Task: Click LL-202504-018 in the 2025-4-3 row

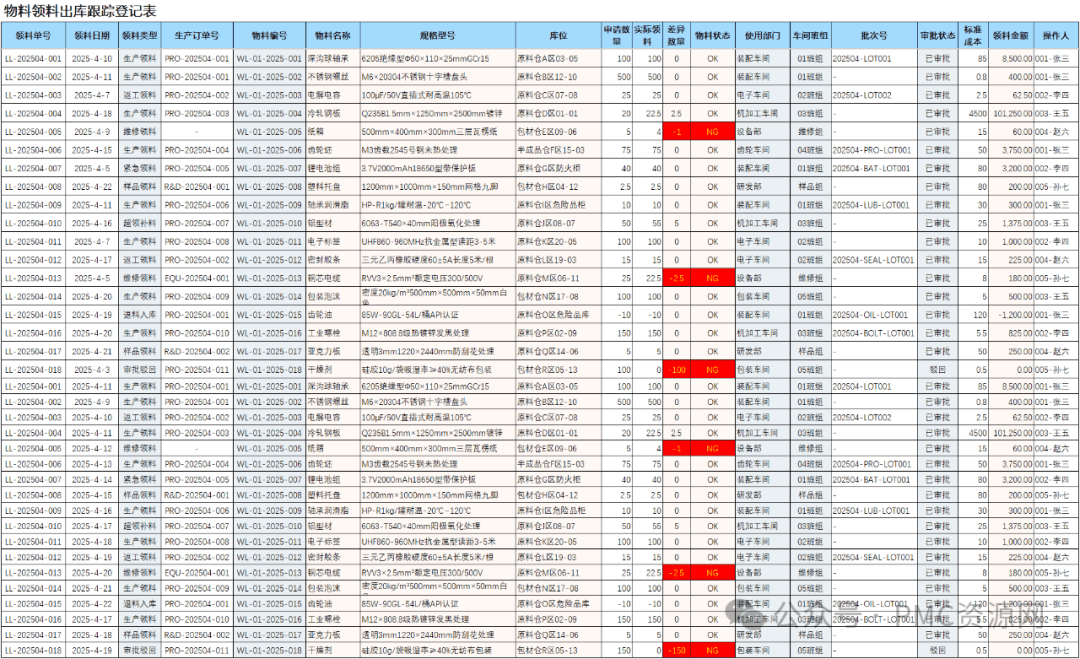Action: [x=33, y=370]
